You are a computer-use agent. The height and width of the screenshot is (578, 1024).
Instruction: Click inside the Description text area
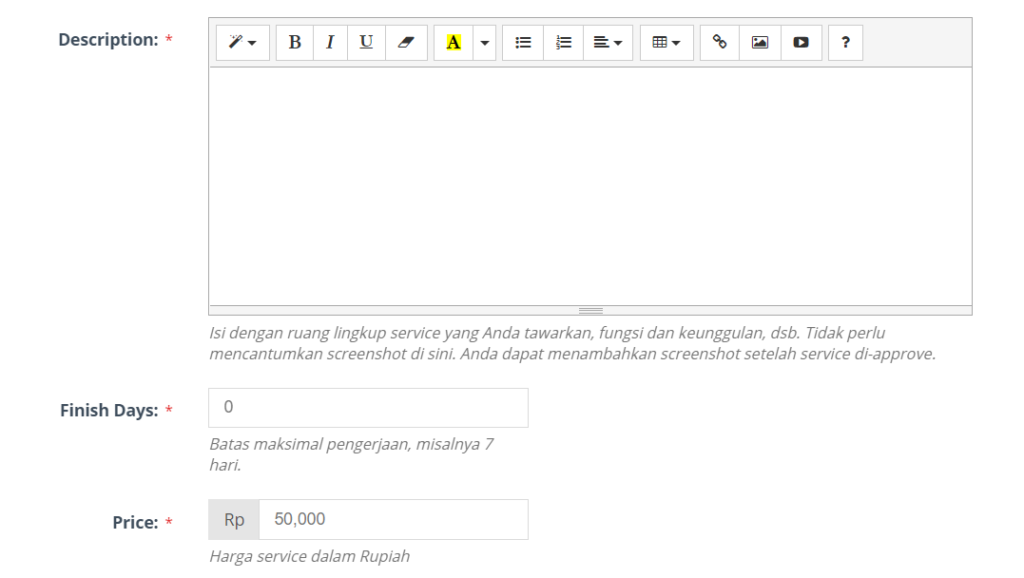(x=590, y=186)
